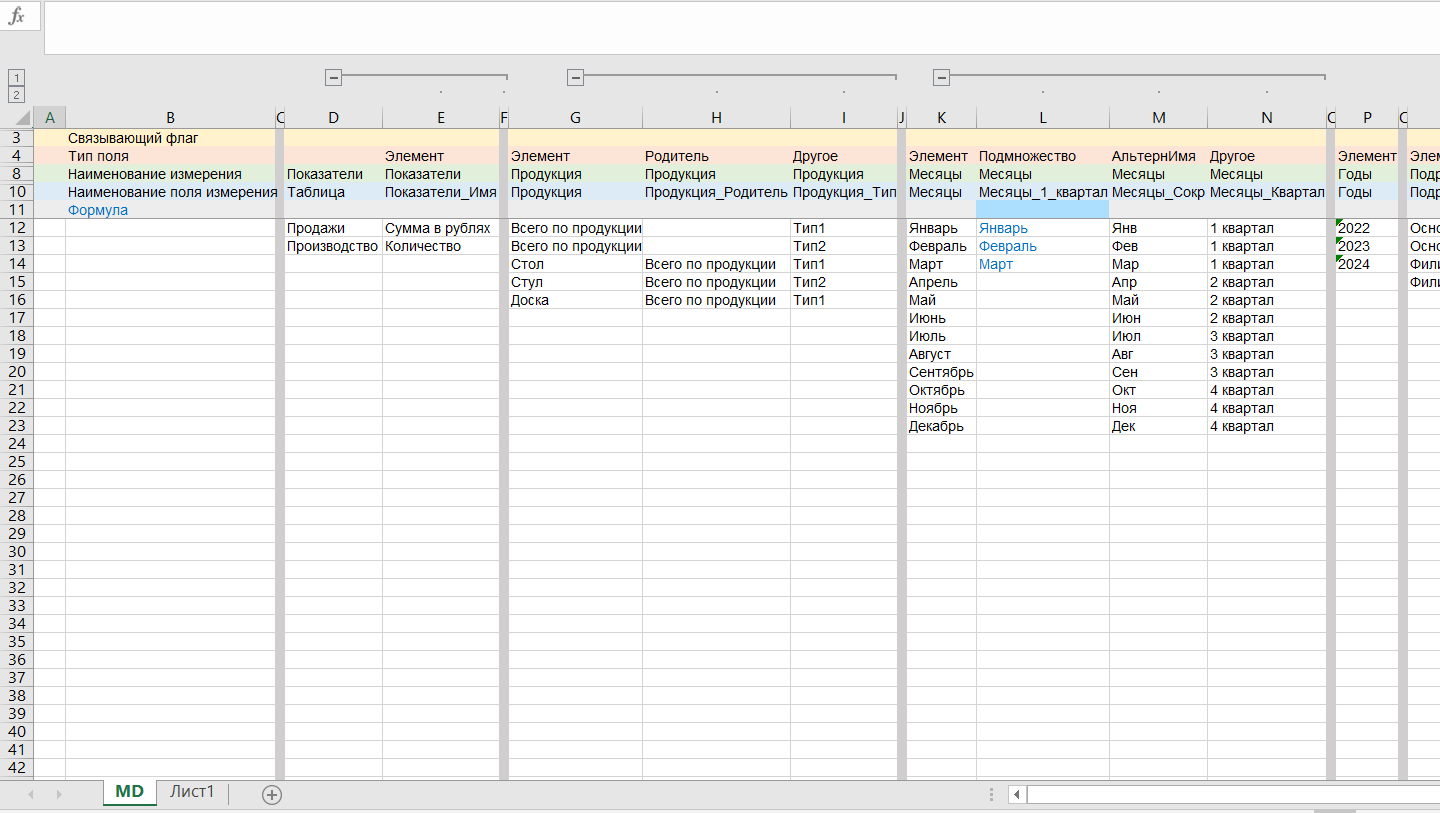Open the Лист1 sheet tab
Viewport: 1440px width, 813px height.
pos(192,792)
